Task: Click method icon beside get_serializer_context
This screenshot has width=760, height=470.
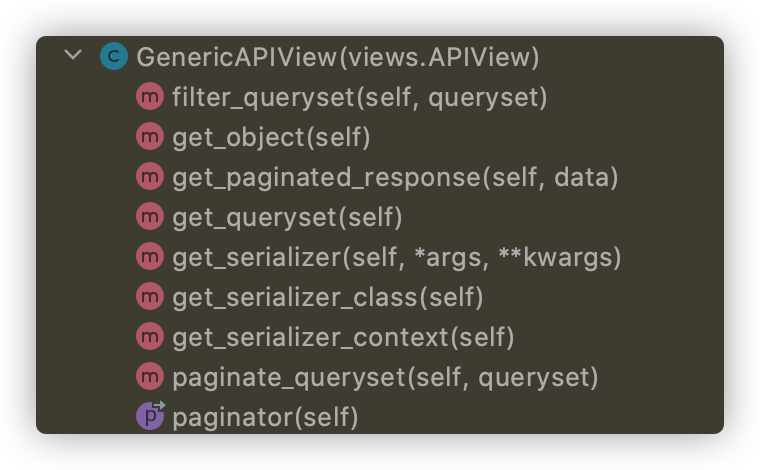Action: click(x=150, y=336)
